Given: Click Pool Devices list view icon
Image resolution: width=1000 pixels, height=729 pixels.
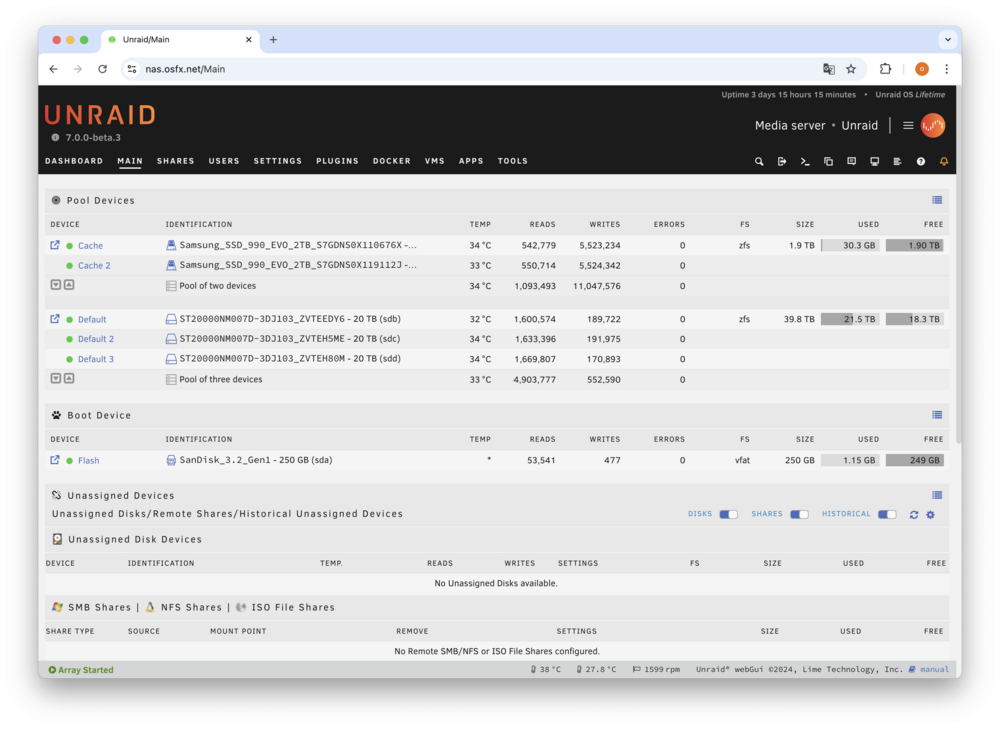Looking at the screenshot, I should (937, 200).
